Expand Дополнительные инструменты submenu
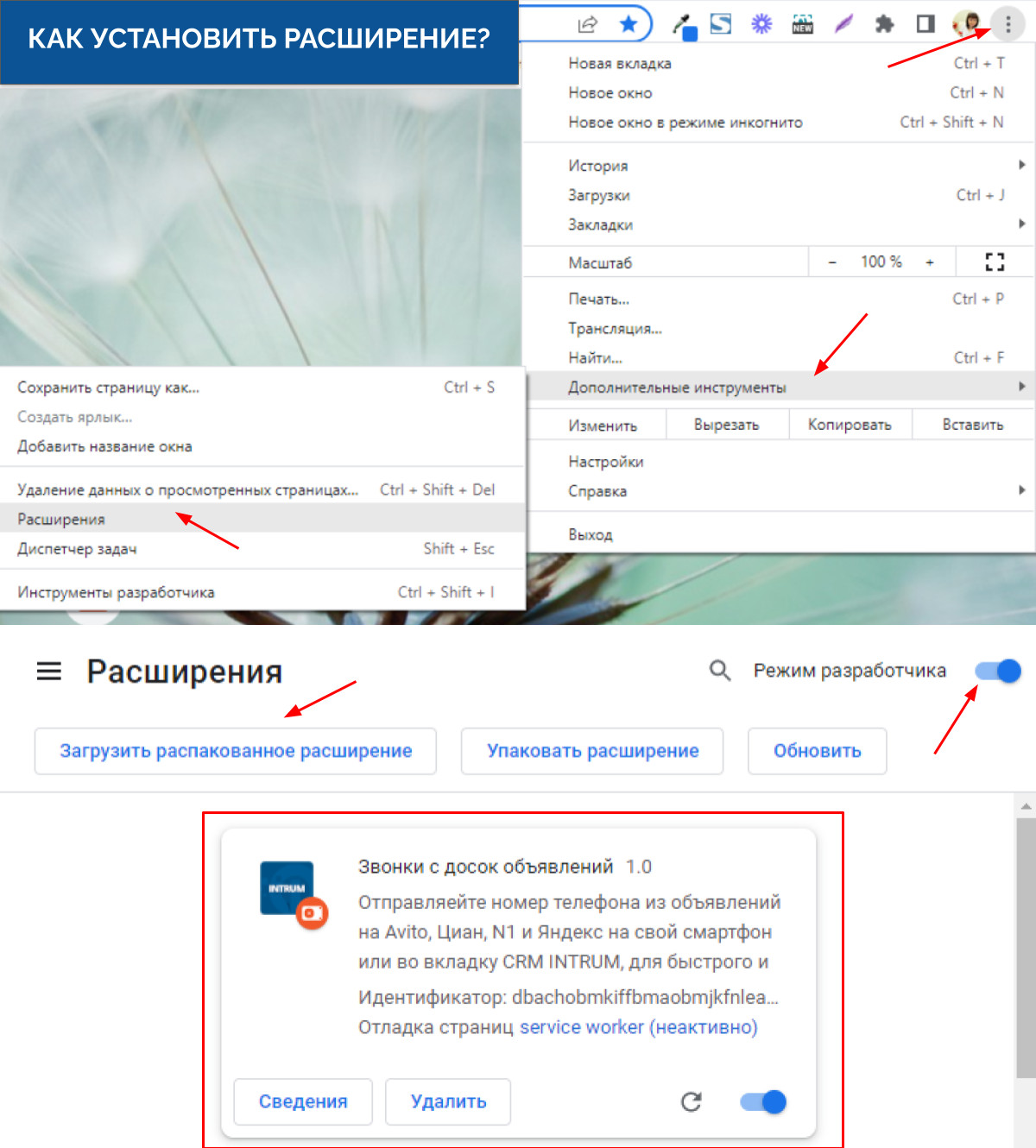Viewport: 1036px width, 1148px height. (779, 388)
